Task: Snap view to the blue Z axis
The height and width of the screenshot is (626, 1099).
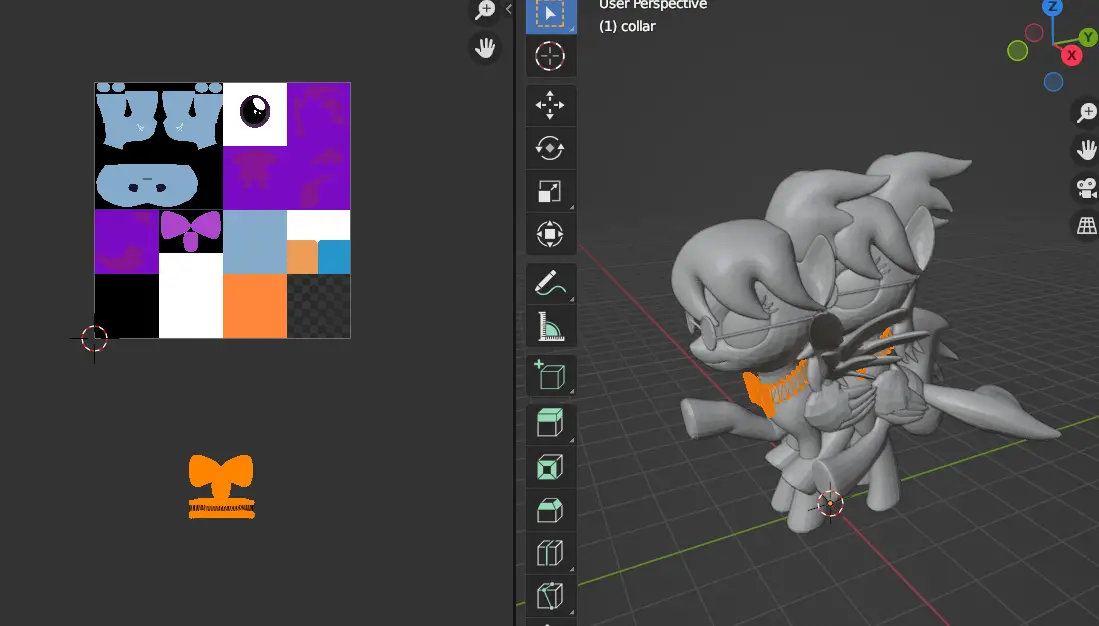Action: coord(1052,7)
